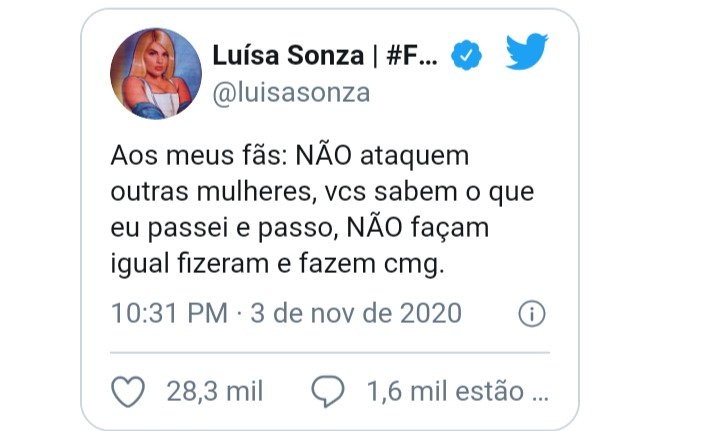Click the tweet line eu passei e passo
720x431 pixels.
click(300, 228)
